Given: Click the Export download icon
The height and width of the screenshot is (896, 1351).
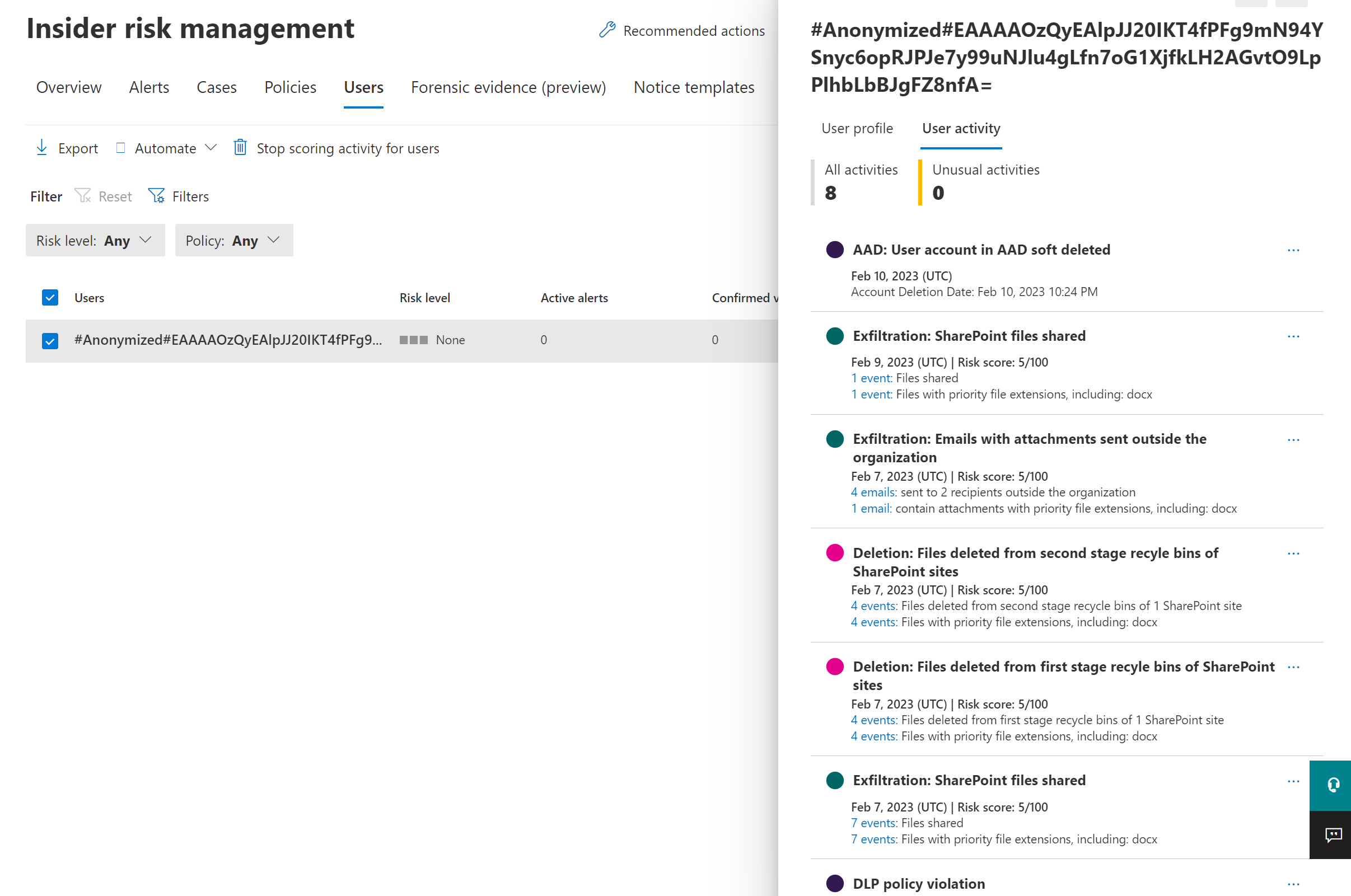Looking at the screenshot, I should (42, 147).
